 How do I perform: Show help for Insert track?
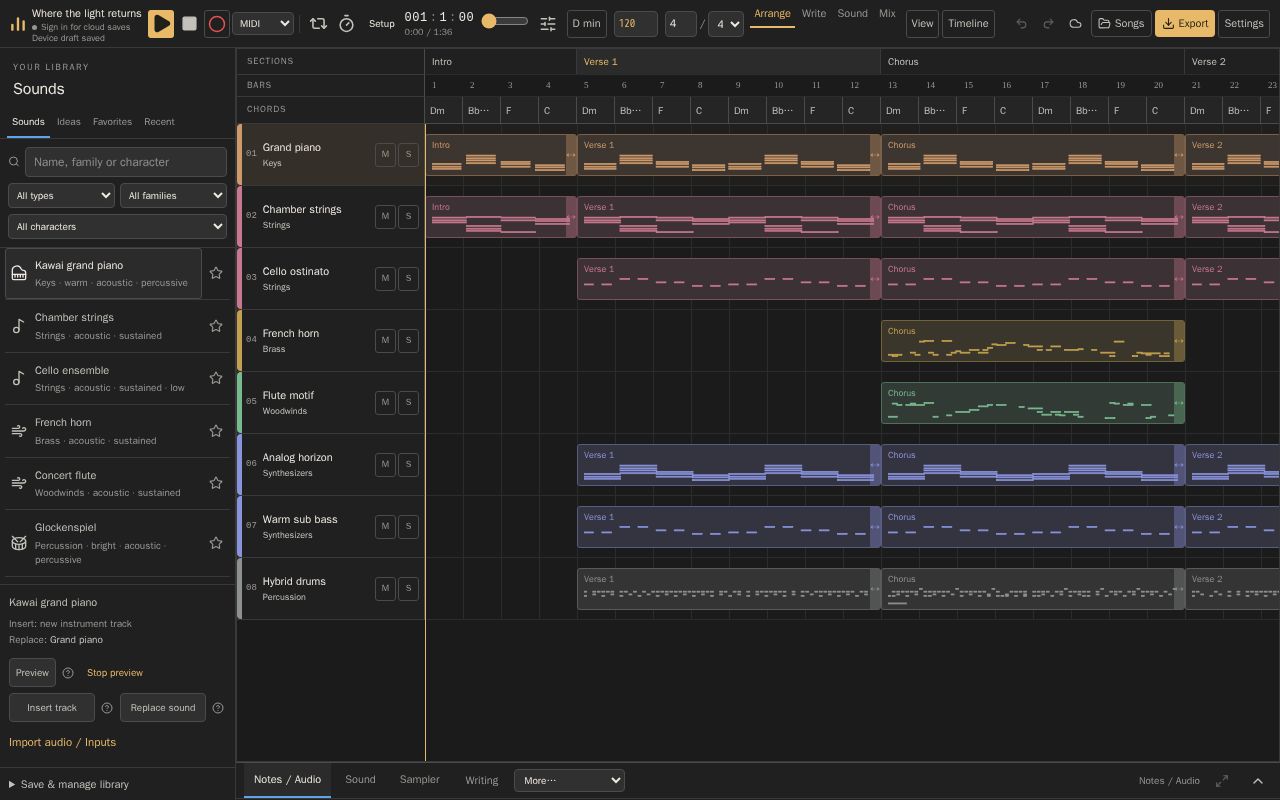pyautogui.click(x=107, y=708)
